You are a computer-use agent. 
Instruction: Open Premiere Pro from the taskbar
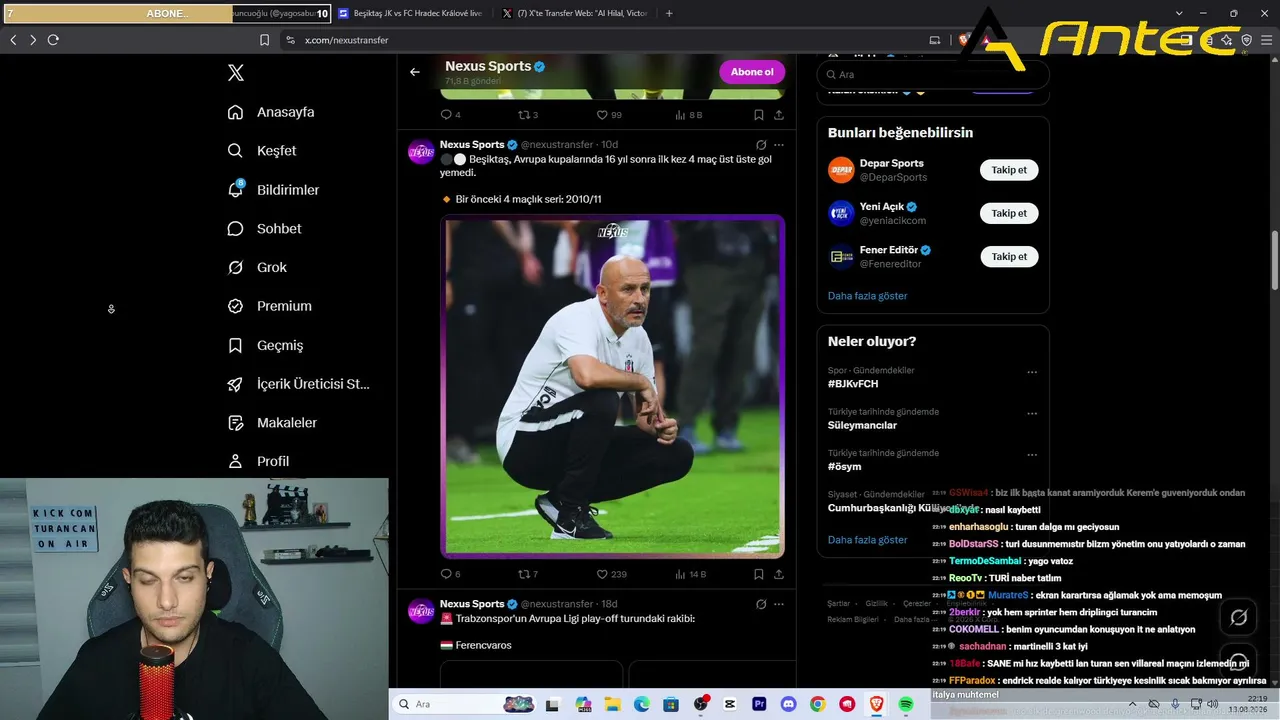759,704
